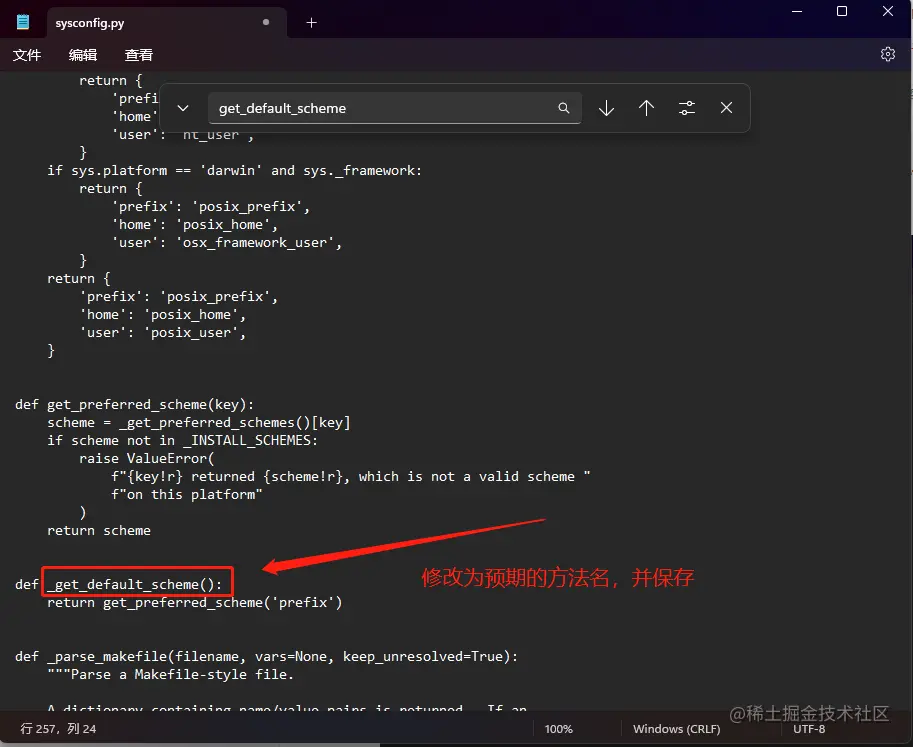Close the find bar
913x747 pixels.
pyautogui.click(x=726, y=108)
